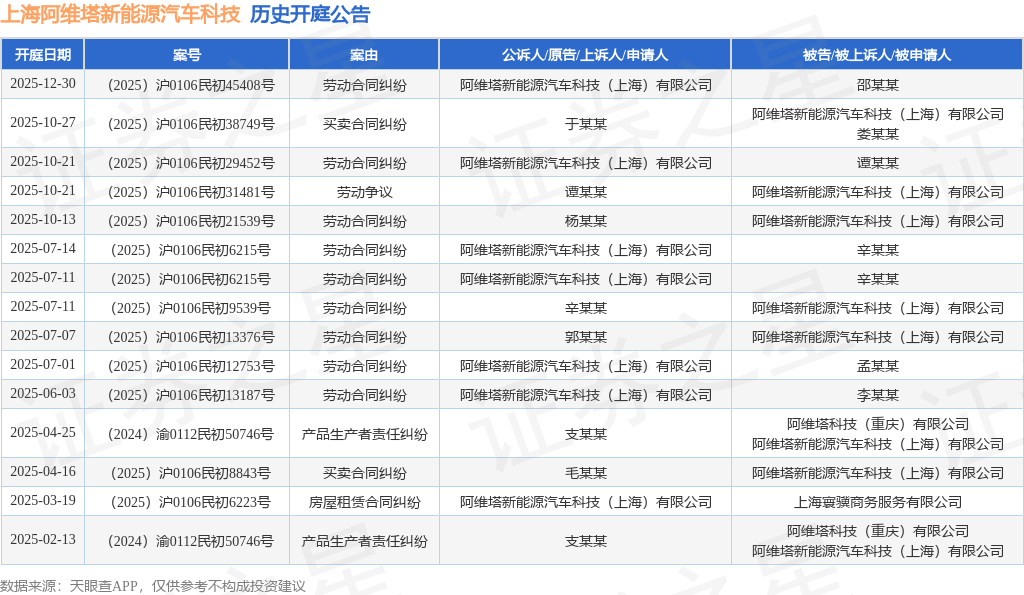Click plaintiff 支某某 in the 2025-02-13 row

(x=586, y=541)
